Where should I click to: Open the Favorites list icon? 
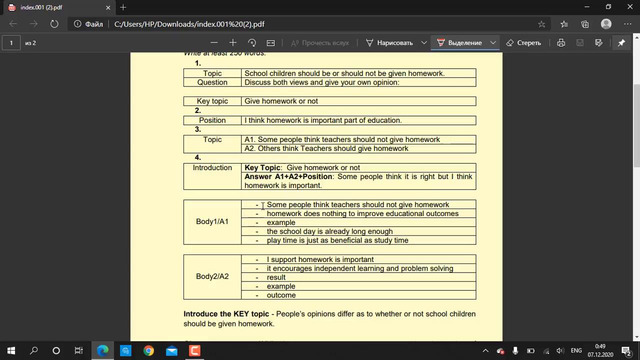(564, 24)
